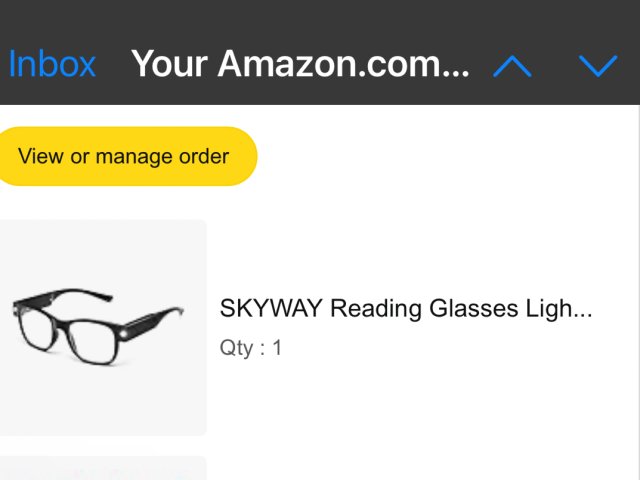Go to previous message with up chevron
This screenshot has width=640, height=480.
tap(512, 66)
